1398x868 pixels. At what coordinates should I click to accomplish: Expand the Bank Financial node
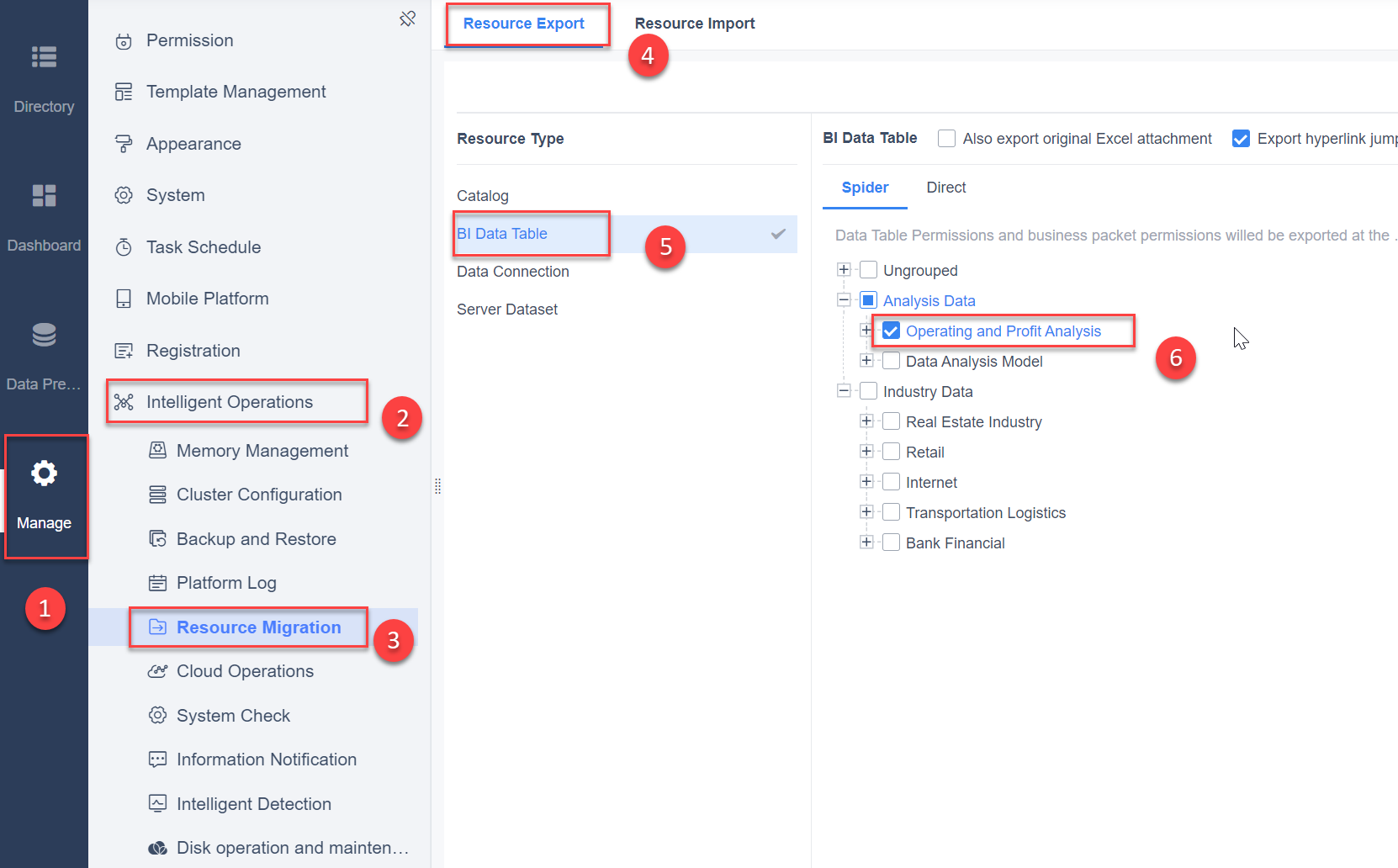coord(866,542)
